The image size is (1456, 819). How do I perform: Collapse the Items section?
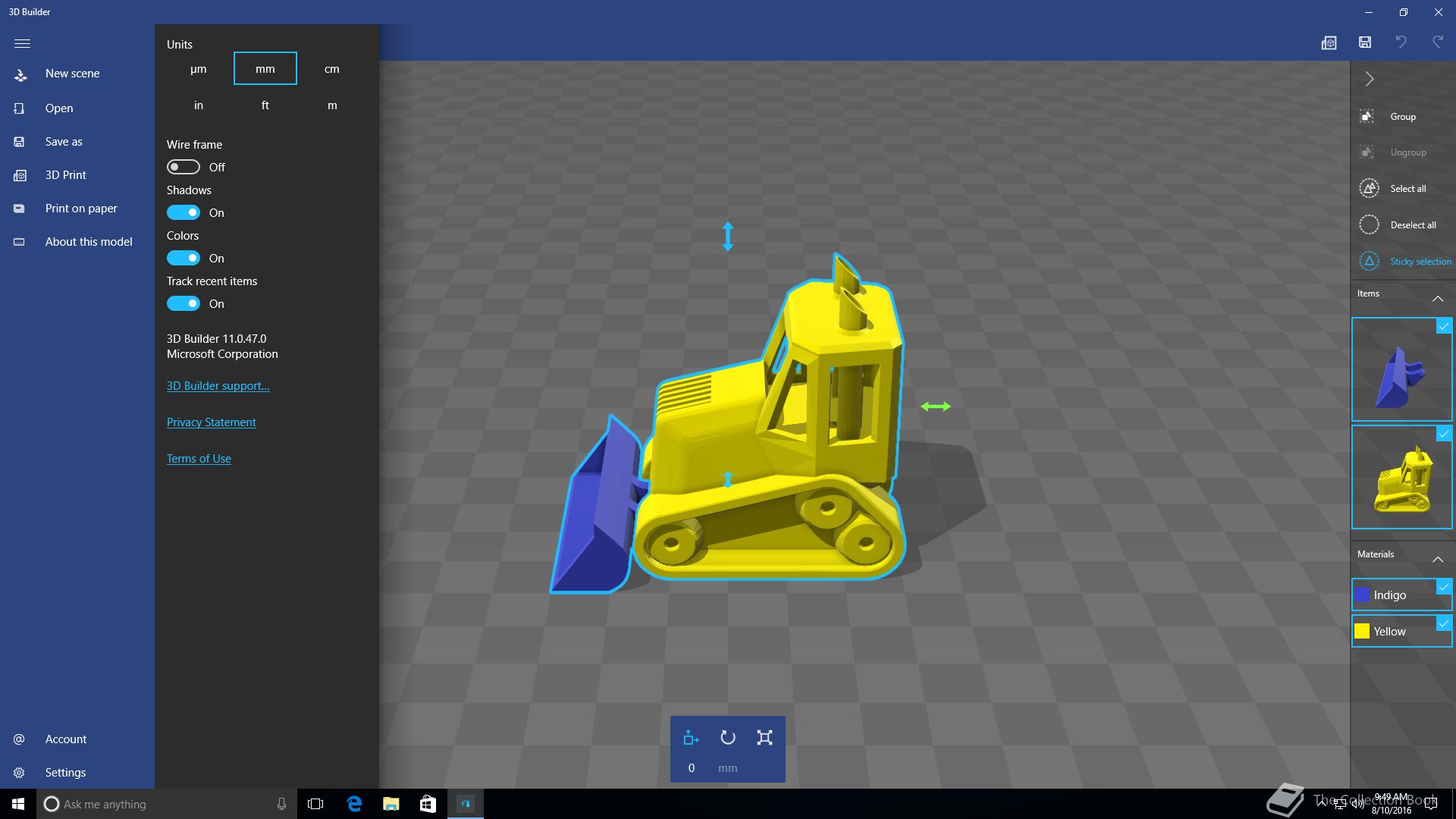[x=1437, y=298]
